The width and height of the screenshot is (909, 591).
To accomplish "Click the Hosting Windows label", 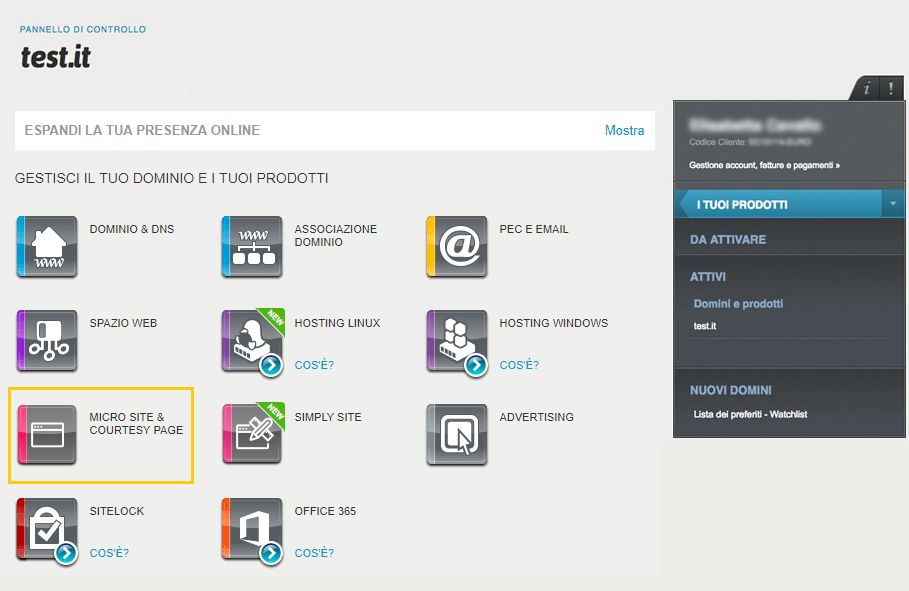I will (x=554, y=323).
